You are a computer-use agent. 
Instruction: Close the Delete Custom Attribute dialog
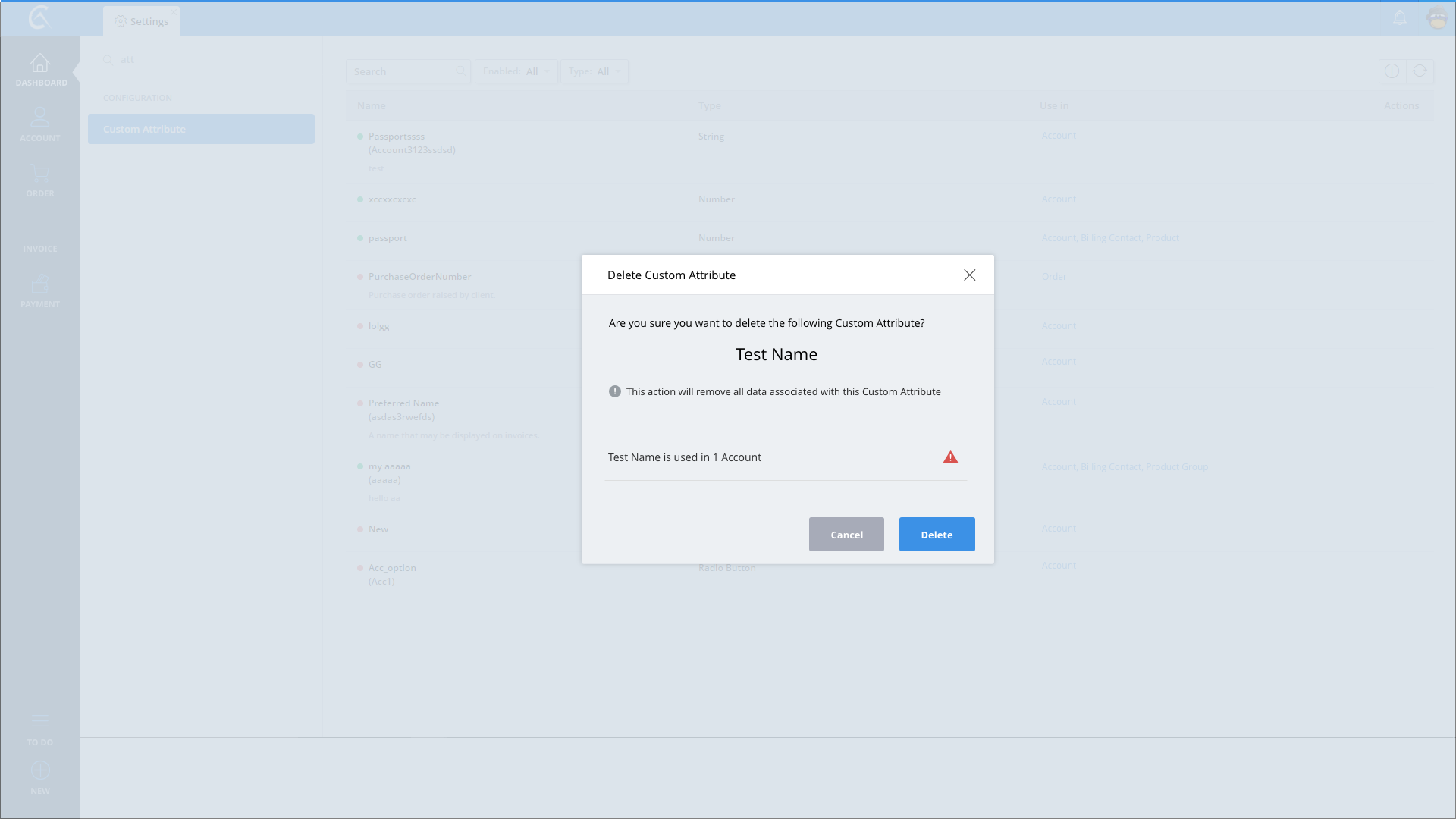click(x=969, y=275)
